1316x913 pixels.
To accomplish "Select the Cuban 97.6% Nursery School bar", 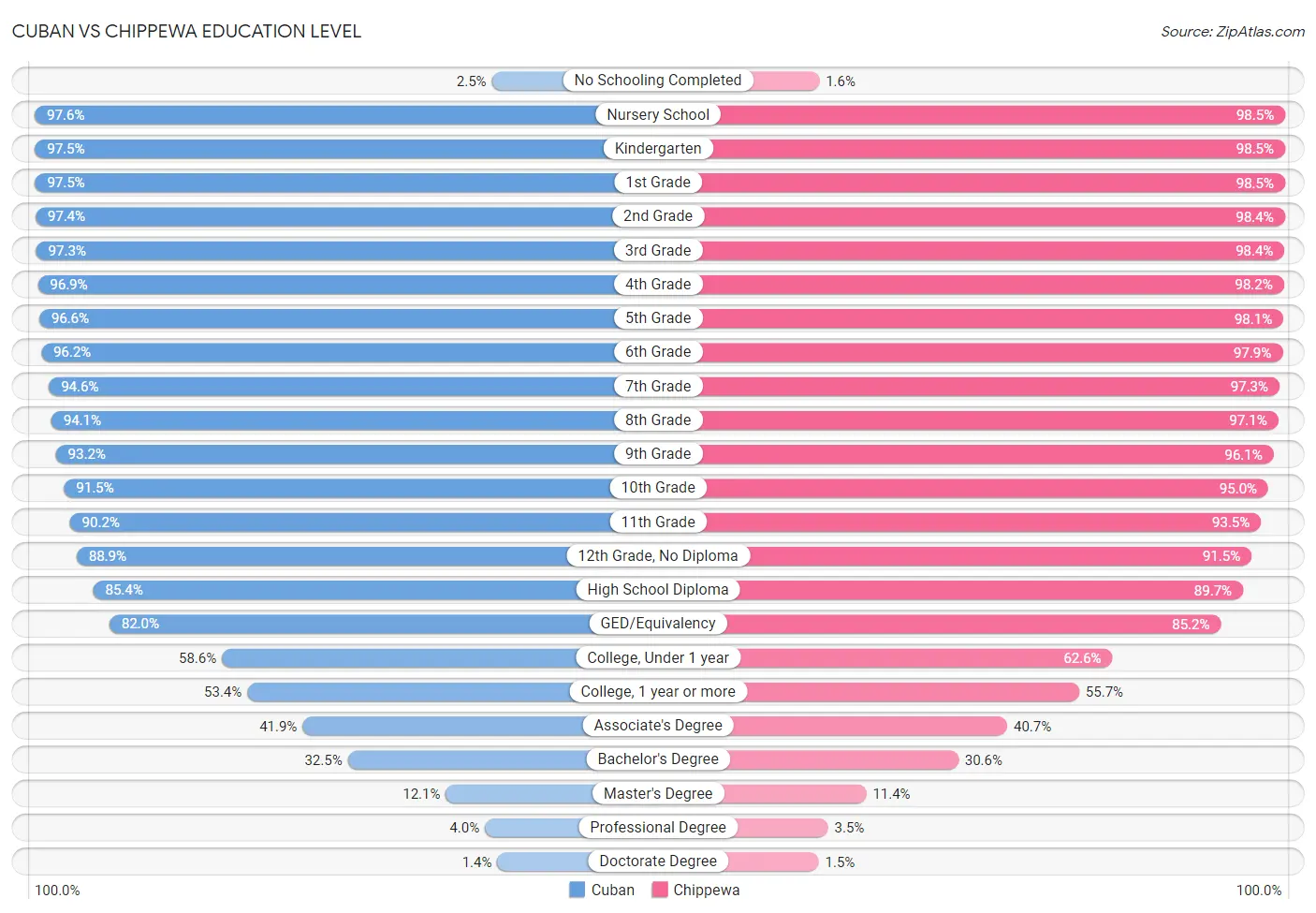I will [346, 115].
